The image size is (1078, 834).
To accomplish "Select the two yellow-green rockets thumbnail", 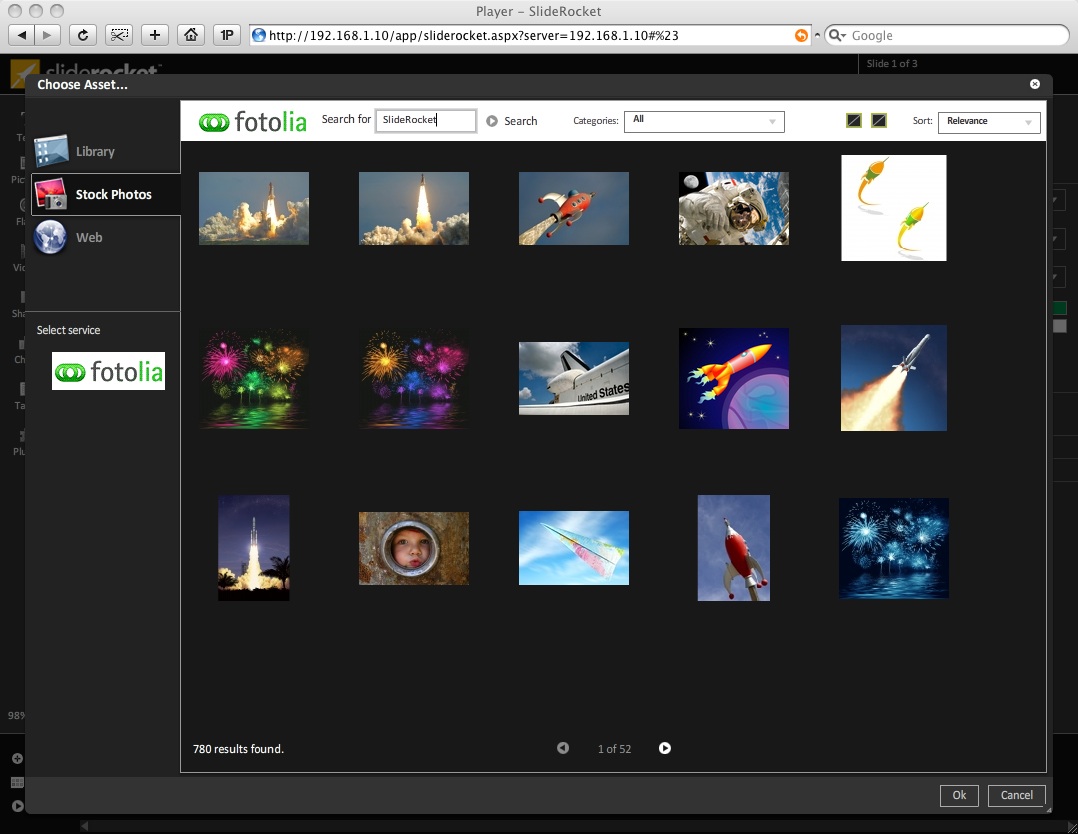I will click(894, 208).
